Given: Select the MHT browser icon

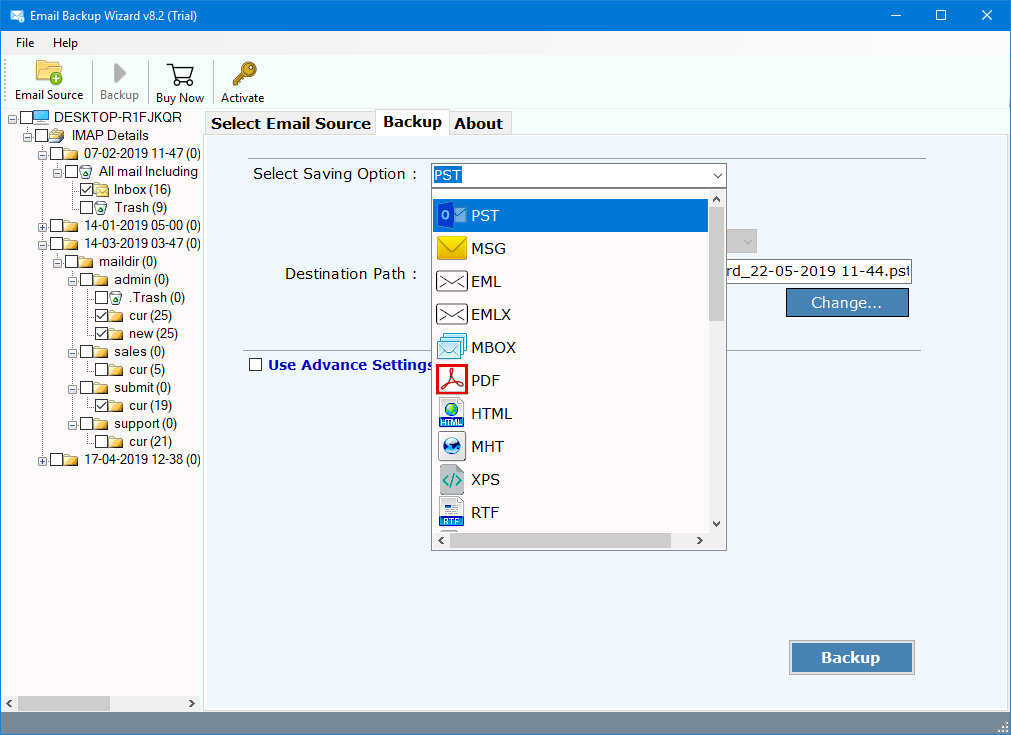Looking at the screenshot, I should click(x=451, y=446).
